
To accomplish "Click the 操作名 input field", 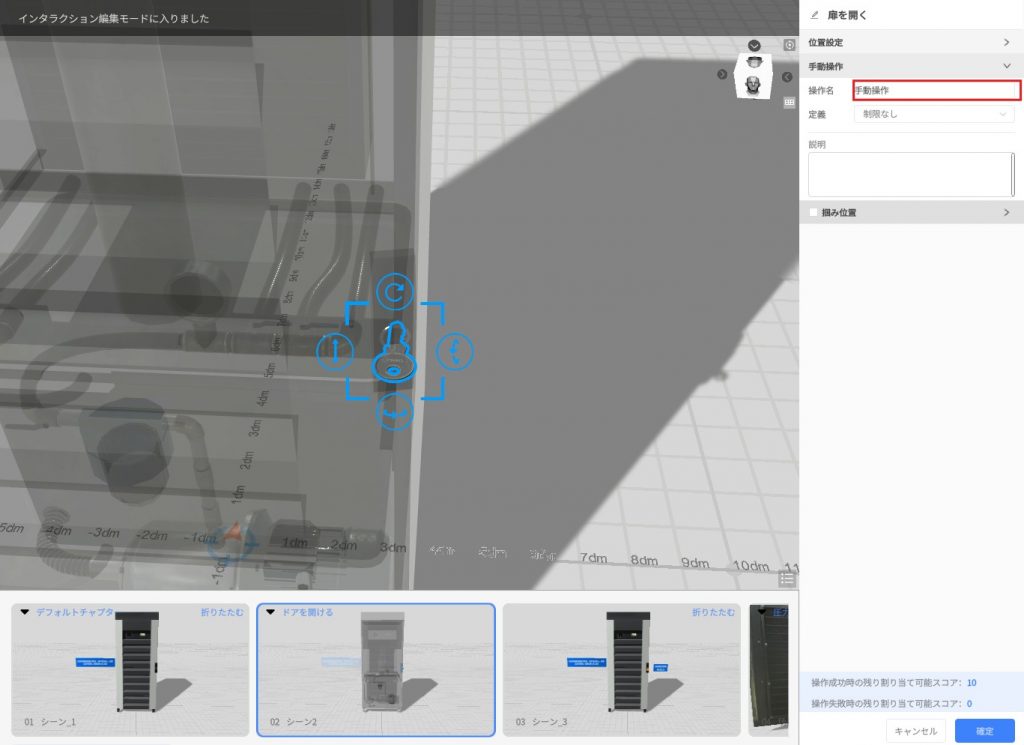I will click(936, 91).
